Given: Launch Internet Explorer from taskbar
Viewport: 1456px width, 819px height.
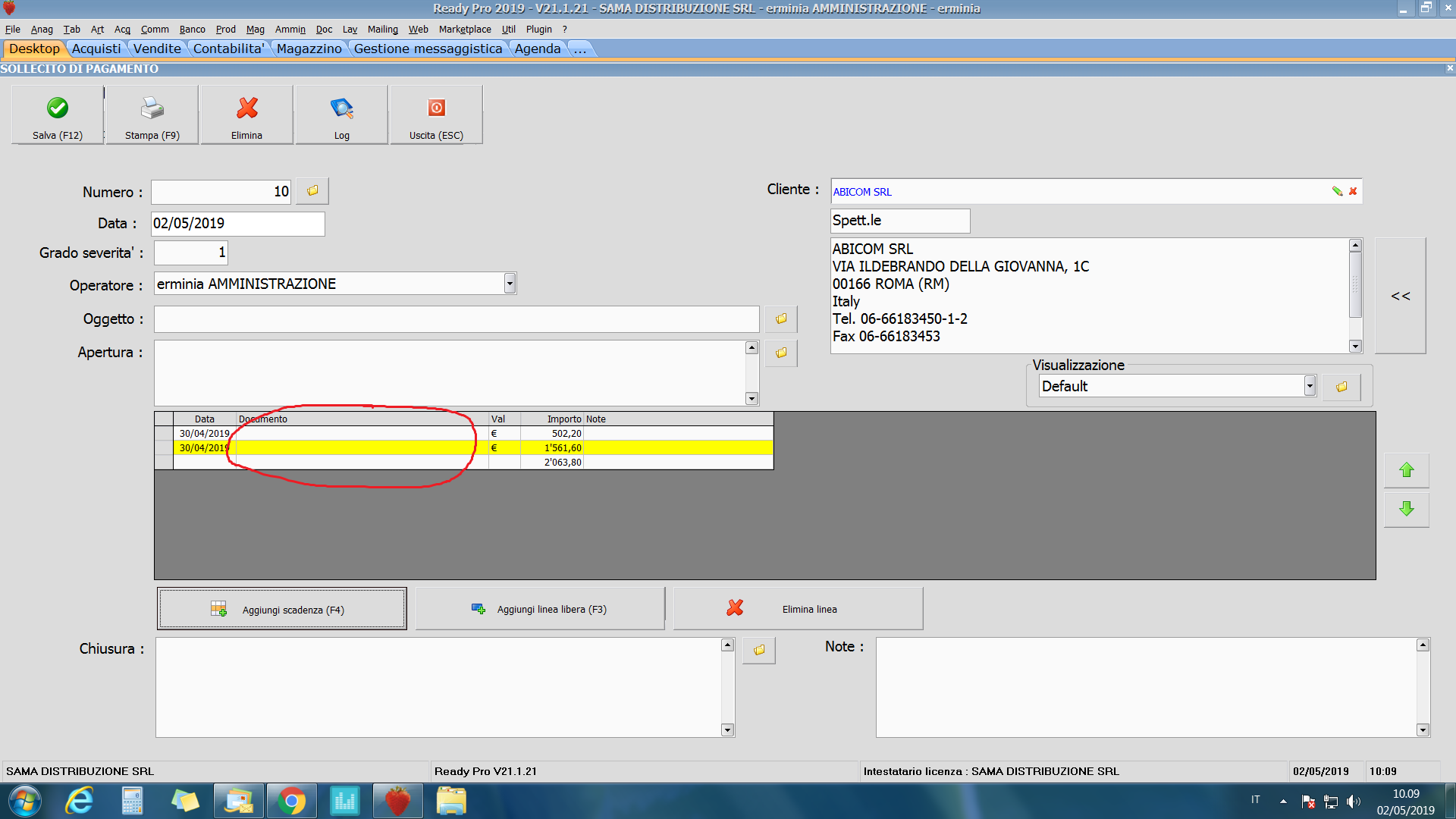Looking at the screenshot, I should click(80, 801).
